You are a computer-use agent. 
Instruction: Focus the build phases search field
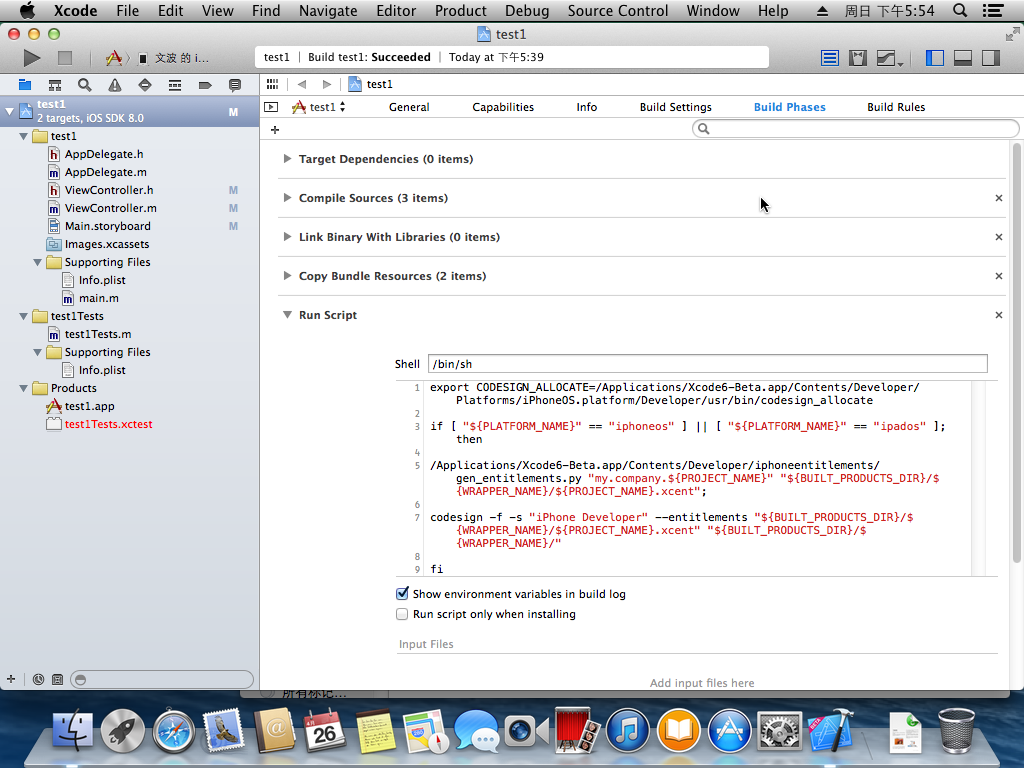(856, 129)
